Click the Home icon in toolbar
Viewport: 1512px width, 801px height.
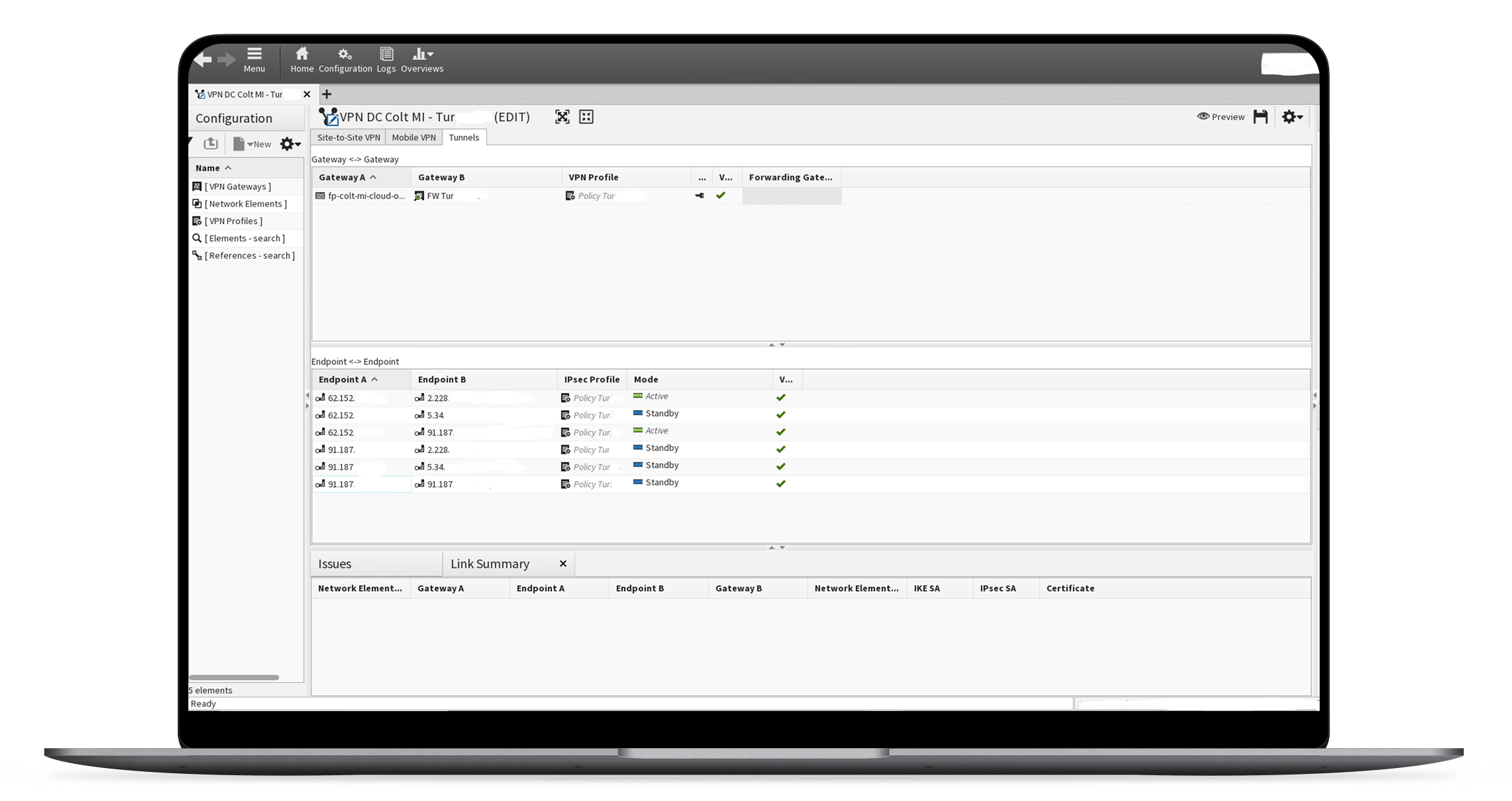click(302, 59)
